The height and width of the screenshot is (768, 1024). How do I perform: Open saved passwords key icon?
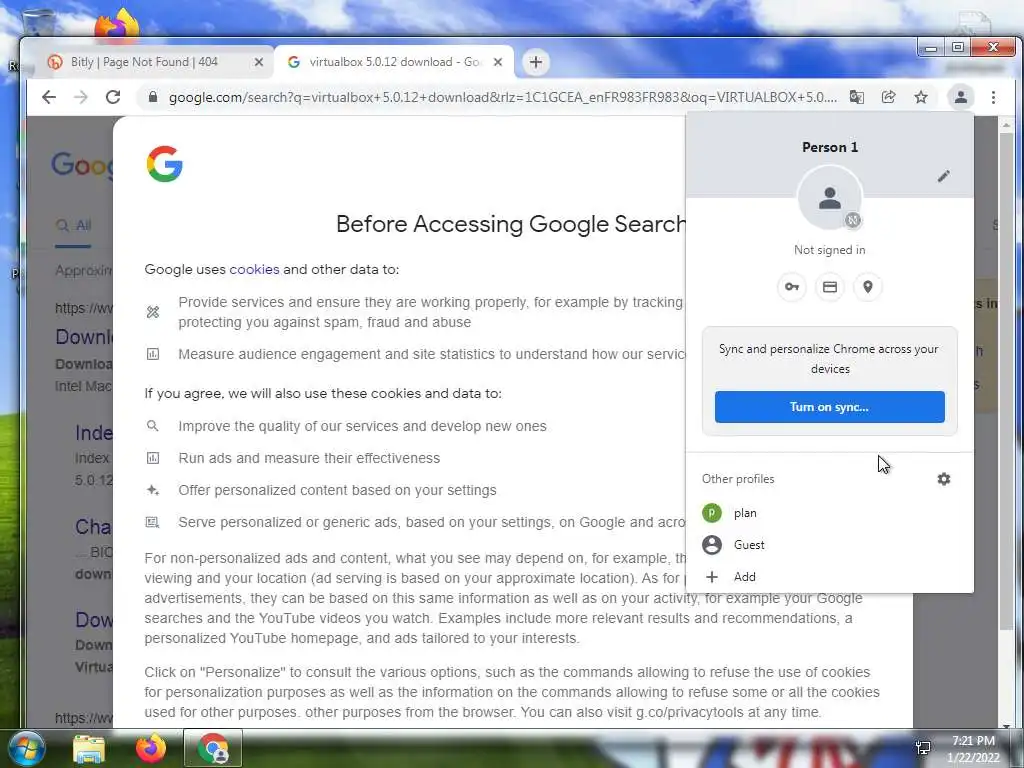[792, 287]
